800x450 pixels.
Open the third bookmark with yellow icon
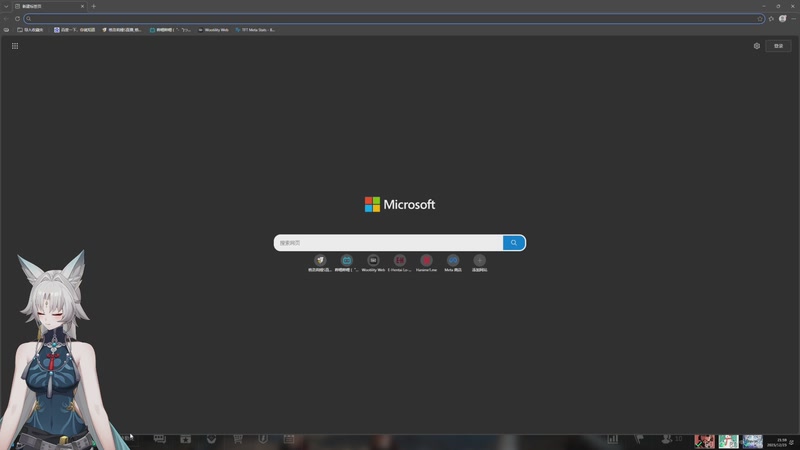[x=121, y=30]
